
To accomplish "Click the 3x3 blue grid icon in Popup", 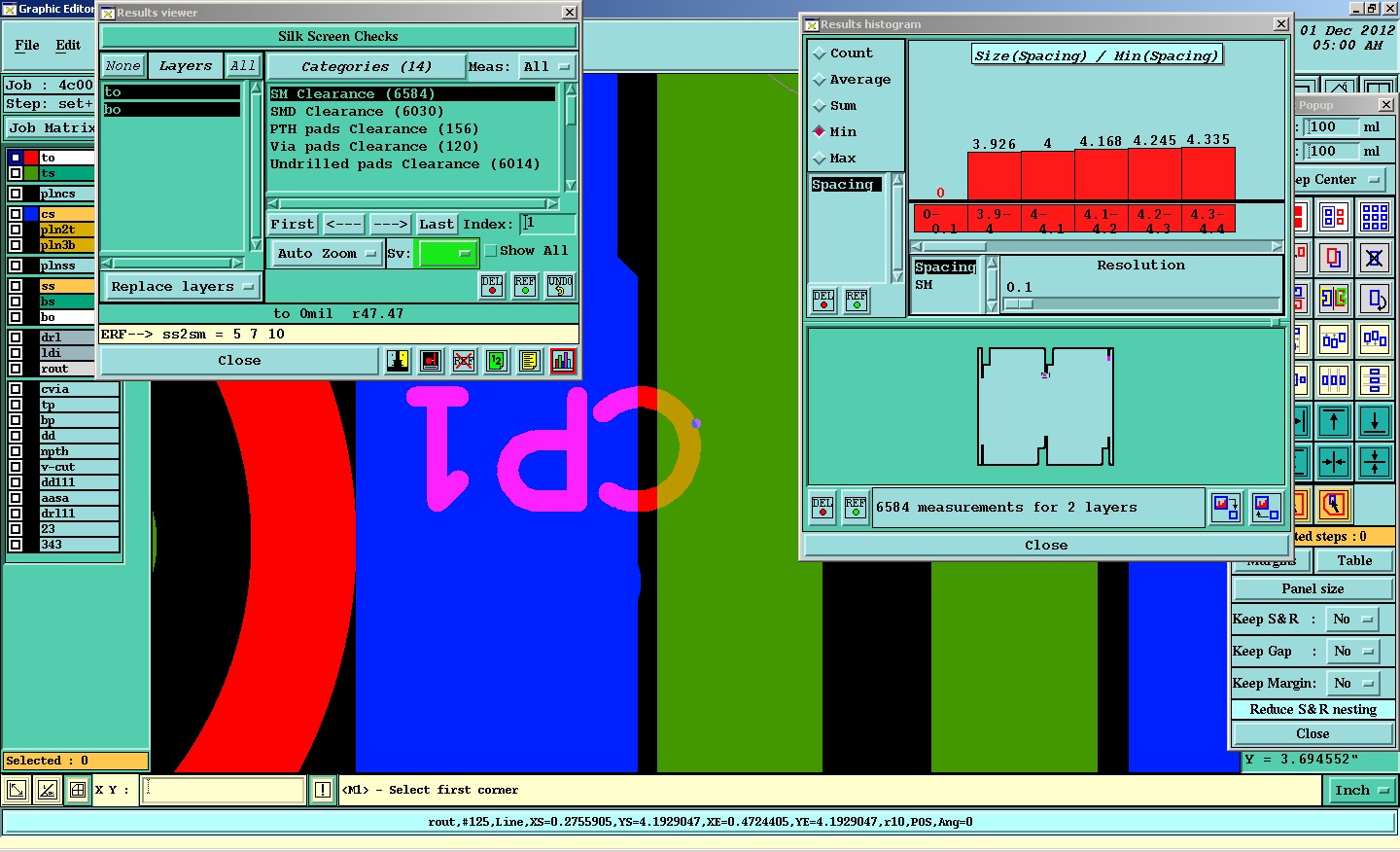I will coord(1375,217).
